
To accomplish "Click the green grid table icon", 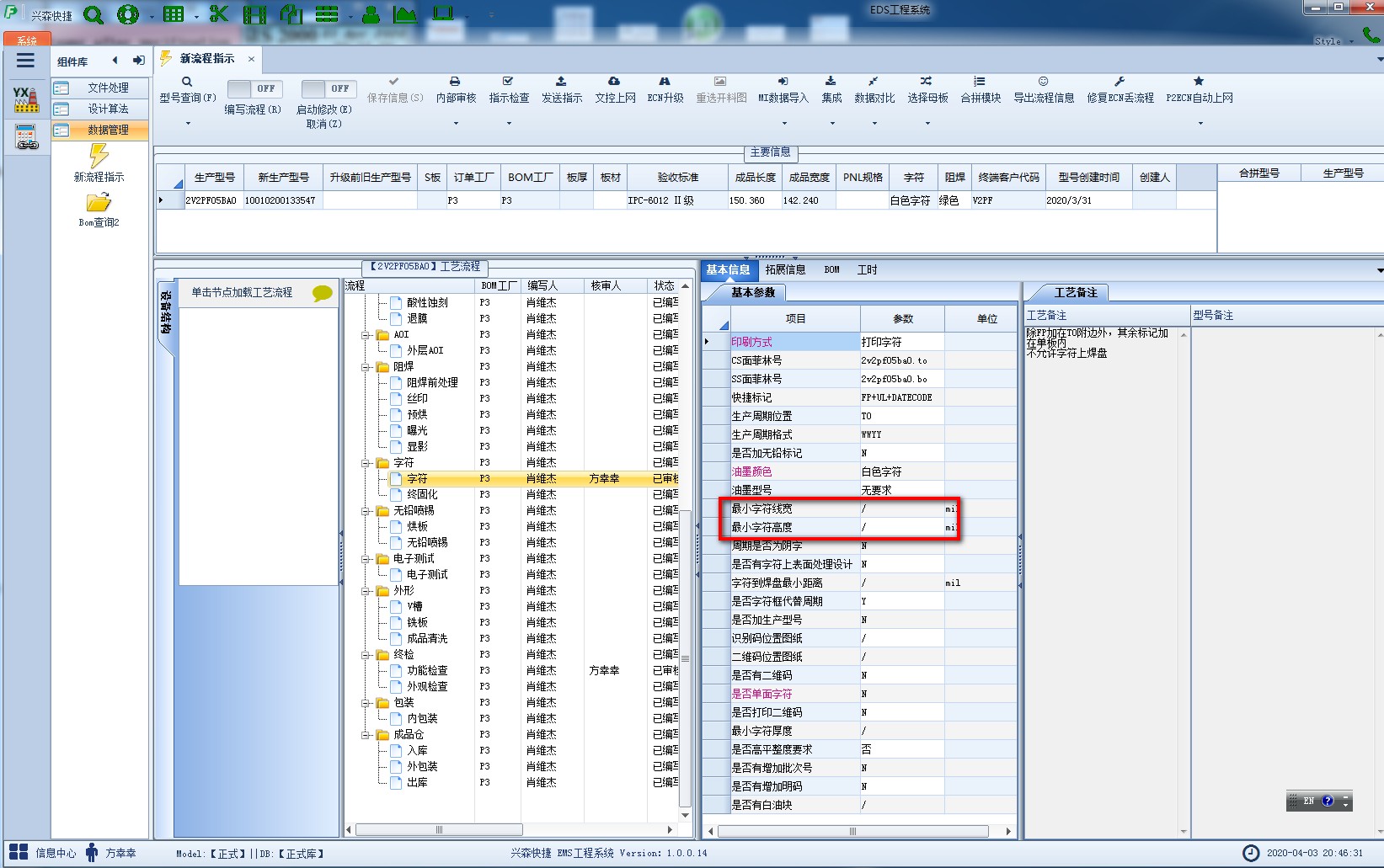I will pyautogui.click(x=174, y=14).
